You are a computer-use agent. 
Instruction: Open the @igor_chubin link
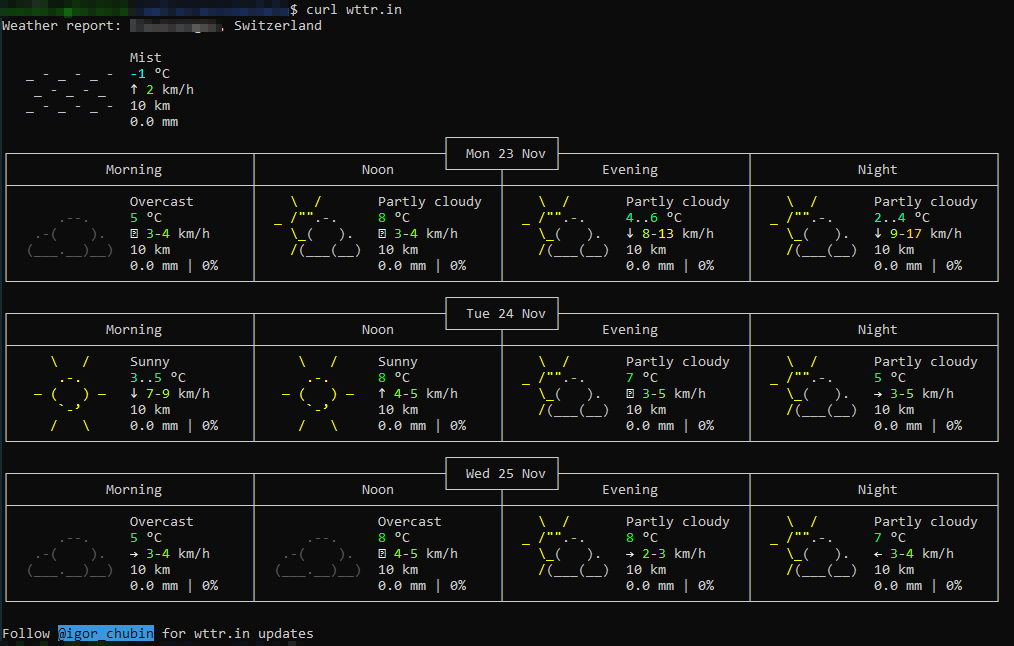click(x=106, y=633)
